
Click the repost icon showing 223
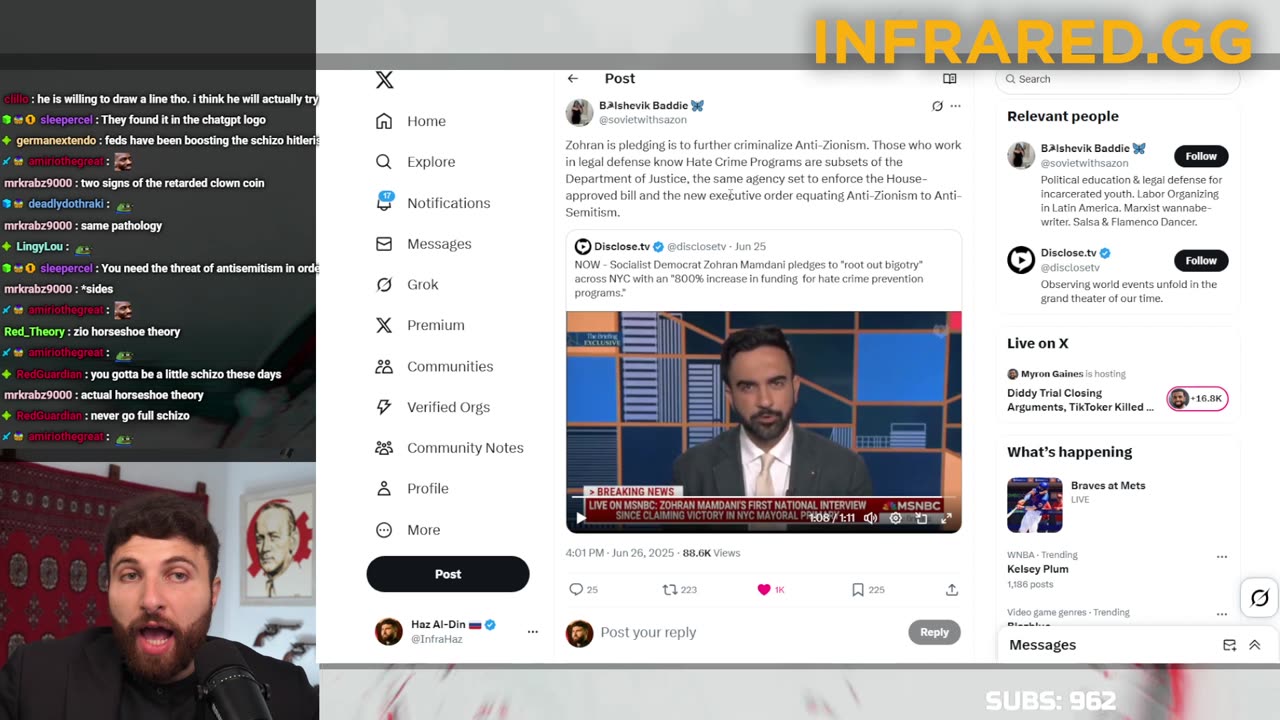(x=670, y=590)
